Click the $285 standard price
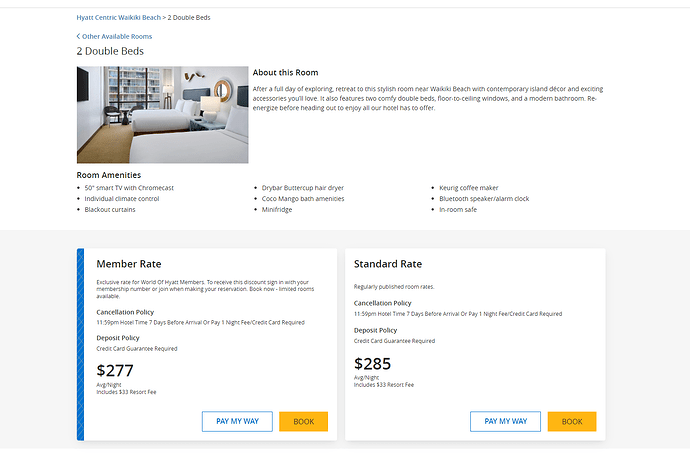690x455 pixels. pyautogui.click(x=372, y=364)
